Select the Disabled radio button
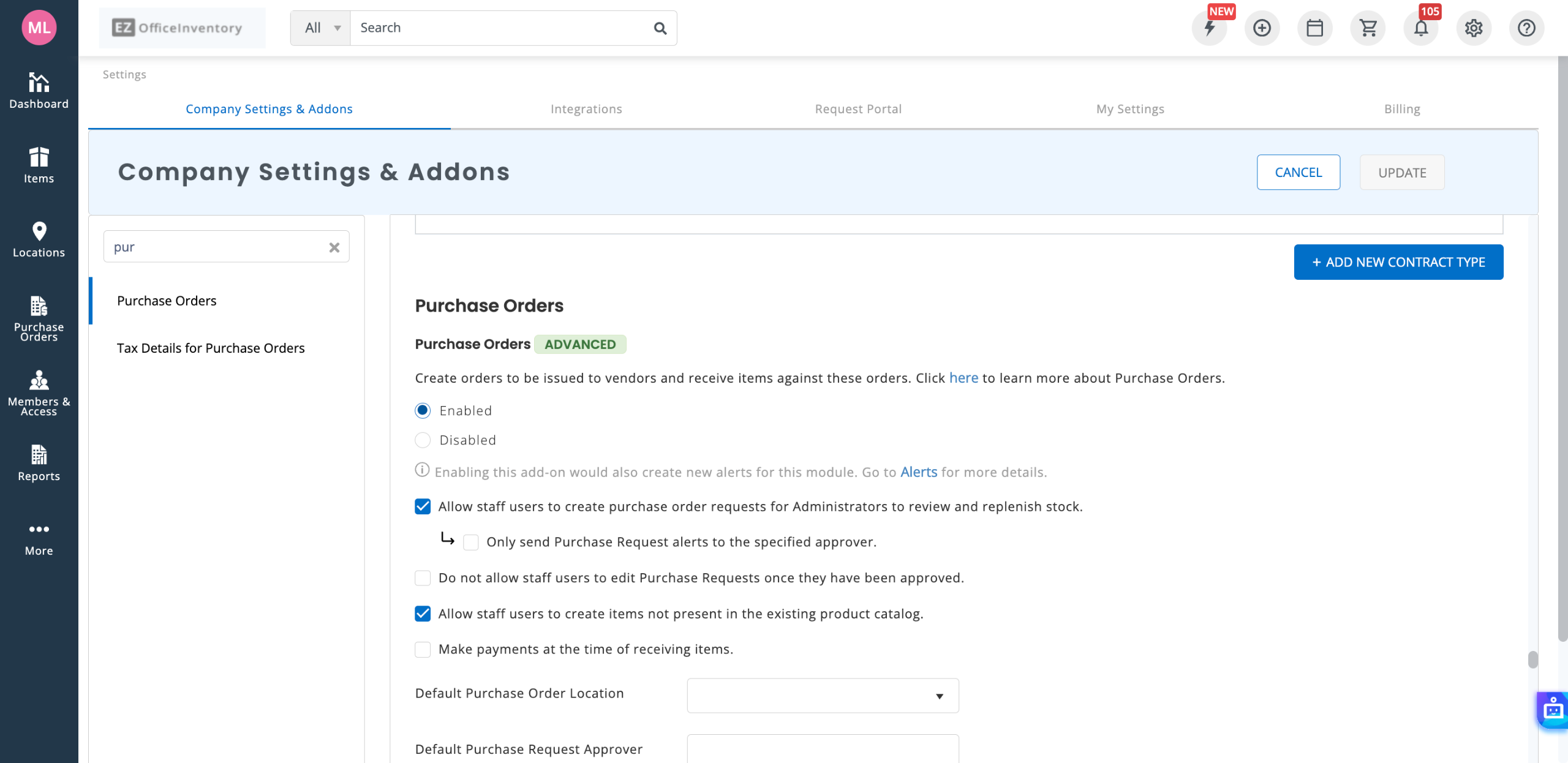The image size is (1568, 763). click(x=423, y=440)
